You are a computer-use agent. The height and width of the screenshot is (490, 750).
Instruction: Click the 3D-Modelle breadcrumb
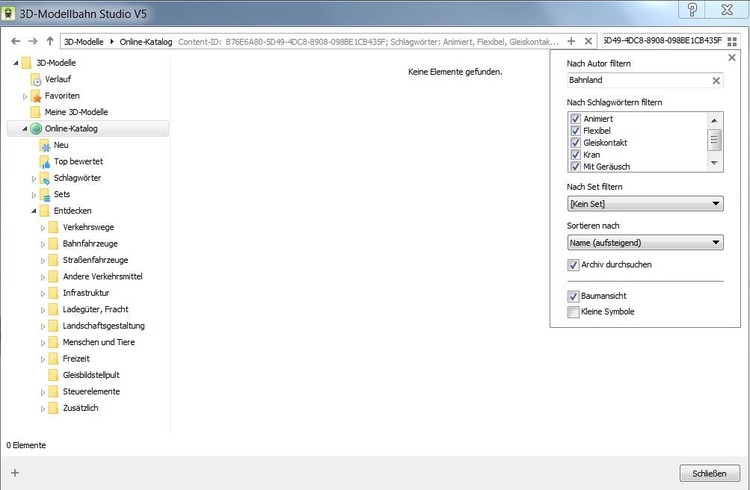click(84, 42)
